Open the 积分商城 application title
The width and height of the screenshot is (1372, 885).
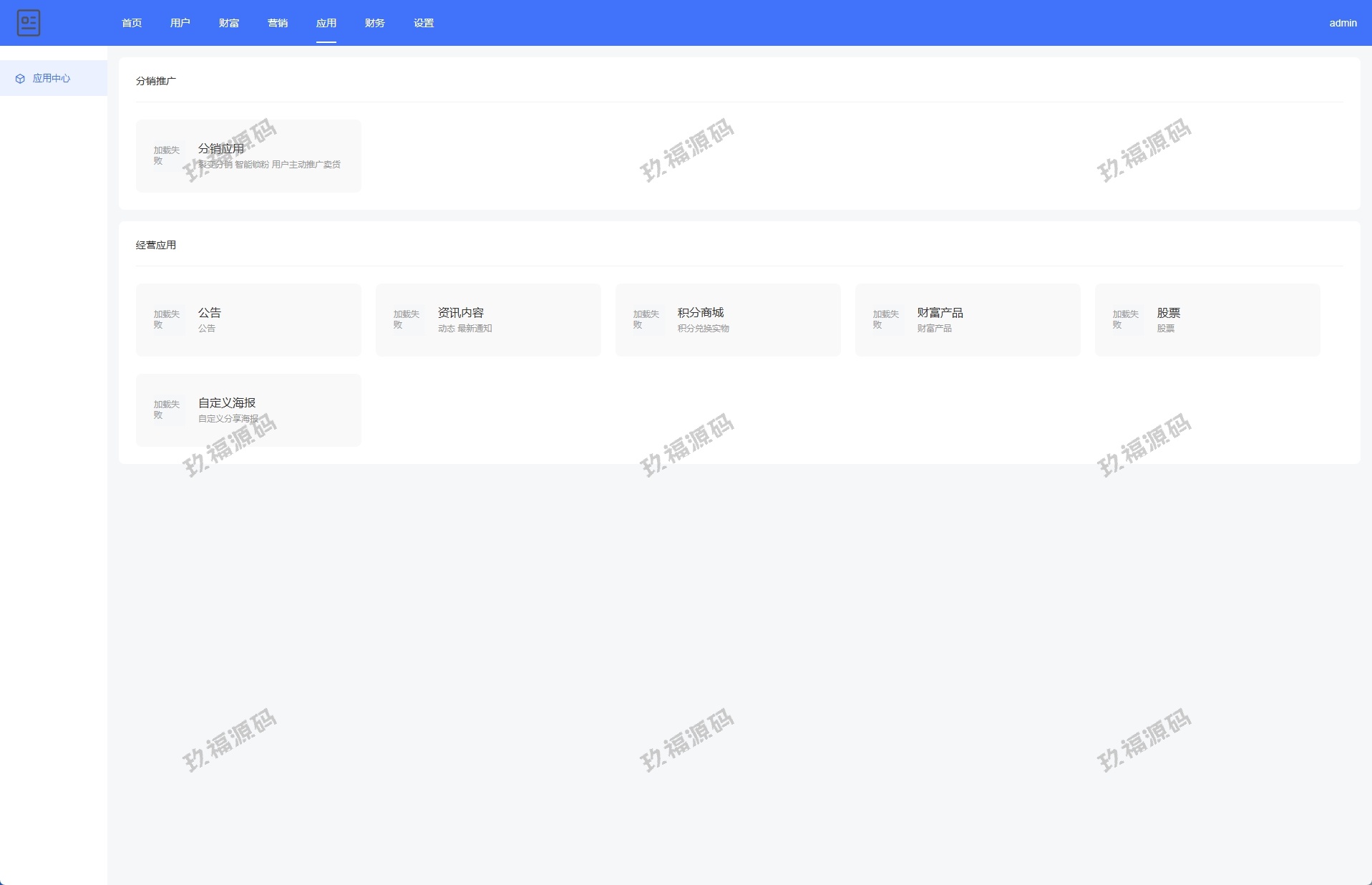coord(700,313)
